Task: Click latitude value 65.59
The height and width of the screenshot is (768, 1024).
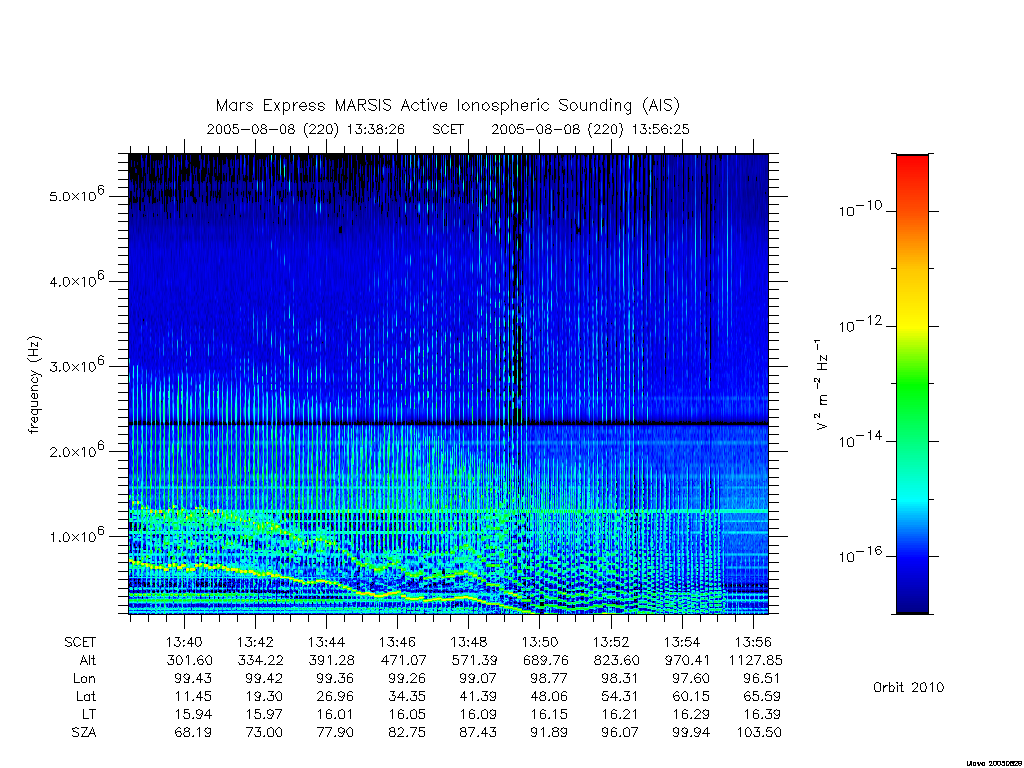Action: pyautogui.click(x=762, y=696)
